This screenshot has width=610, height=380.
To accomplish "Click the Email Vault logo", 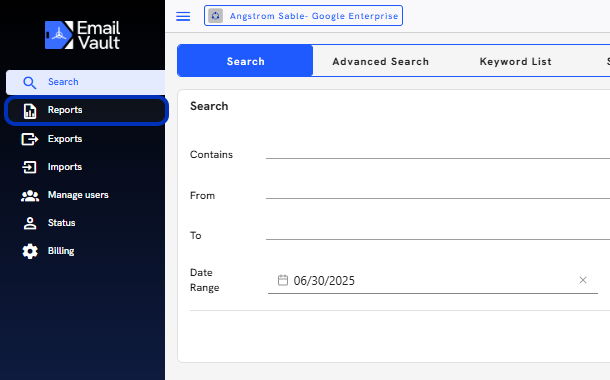I will click(x=82, y=35).
